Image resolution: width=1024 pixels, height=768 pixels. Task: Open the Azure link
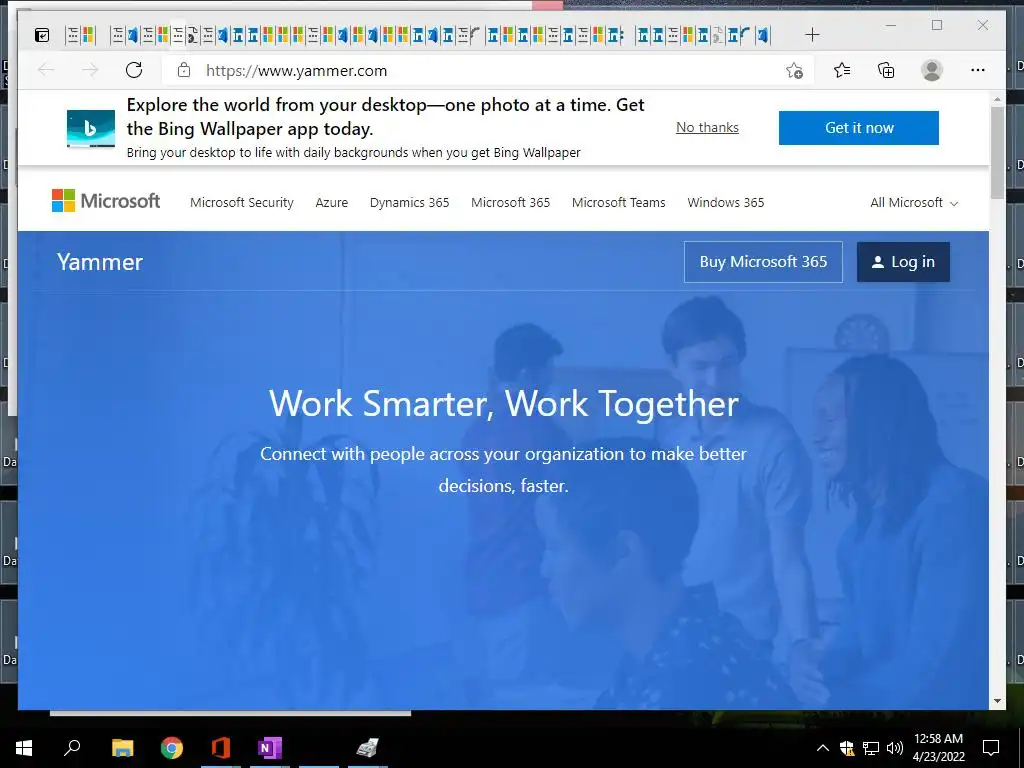[332, 202]
